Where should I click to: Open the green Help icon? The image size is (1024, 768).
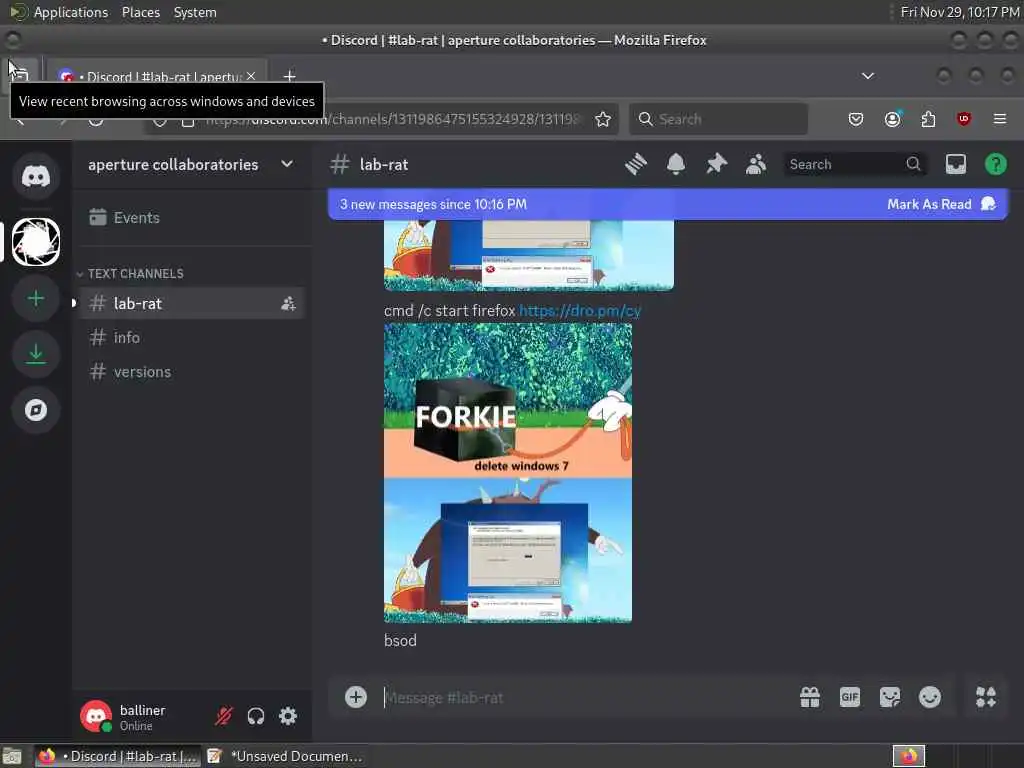[x=995, y=164]
